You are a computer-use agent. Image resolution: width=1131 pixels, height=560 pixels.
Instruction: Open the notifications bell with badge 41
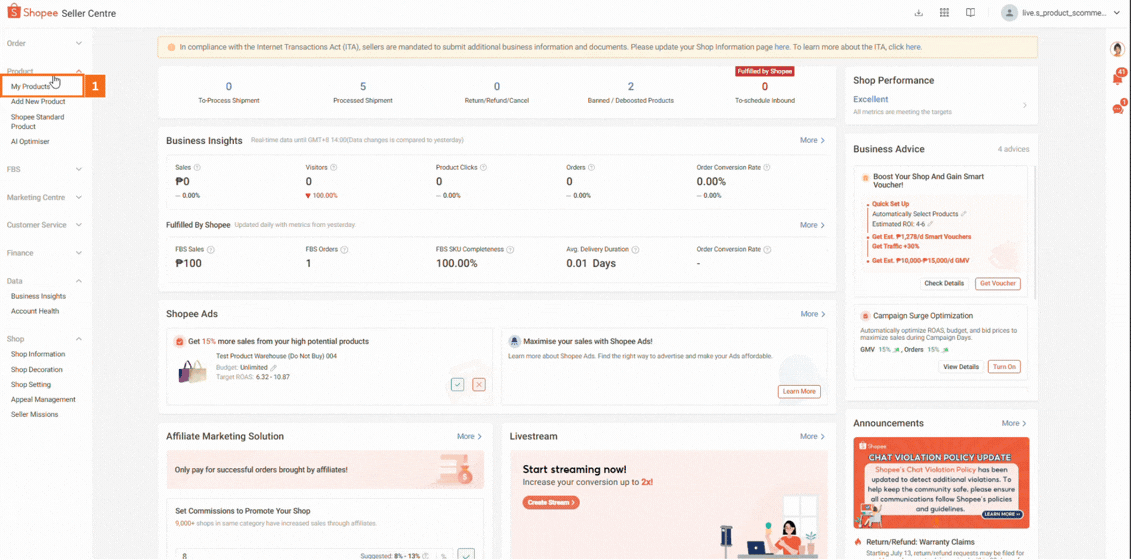pyautogui.click(x=1118, y=78)
